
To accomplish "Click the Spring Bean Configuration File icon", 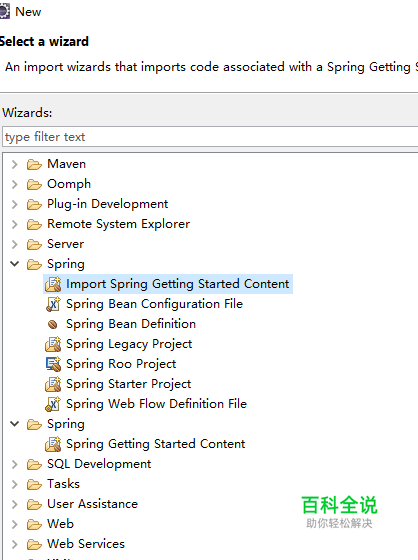I will point(53,304).
